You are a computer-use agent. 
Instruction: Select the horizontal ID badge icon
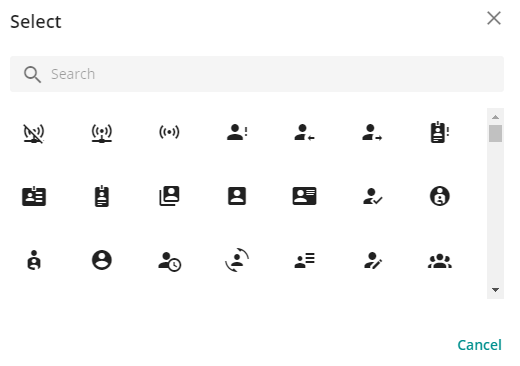(34, 196)
